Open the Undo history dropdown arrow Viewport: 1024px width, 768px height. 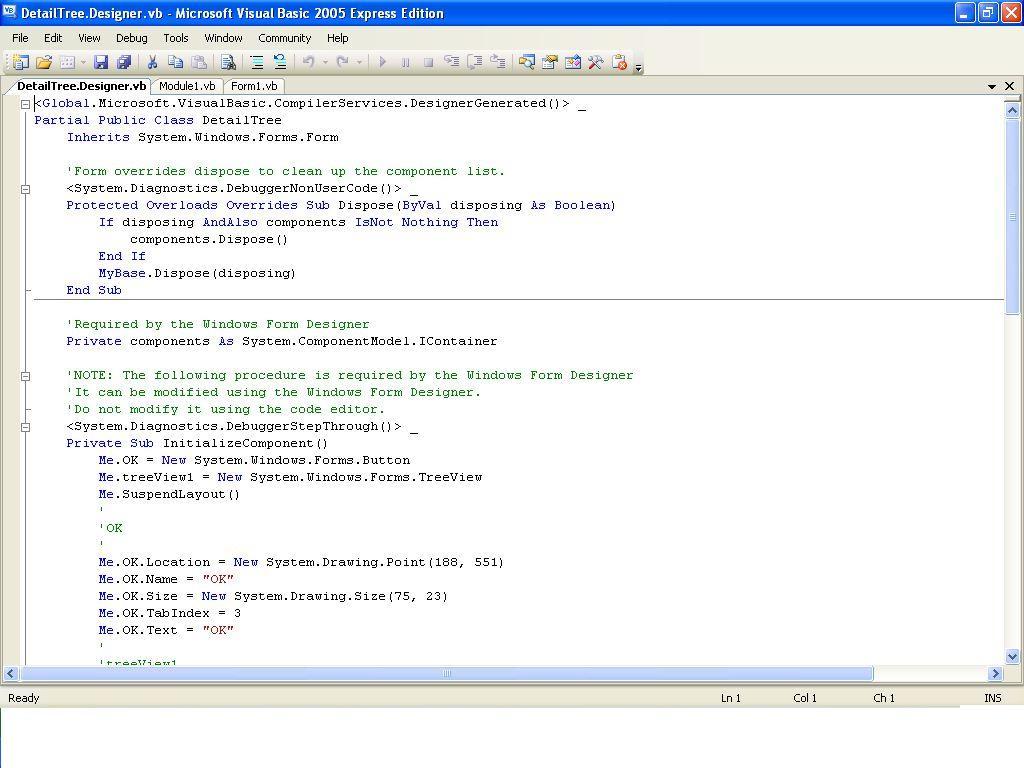click(x=325, y=62)
